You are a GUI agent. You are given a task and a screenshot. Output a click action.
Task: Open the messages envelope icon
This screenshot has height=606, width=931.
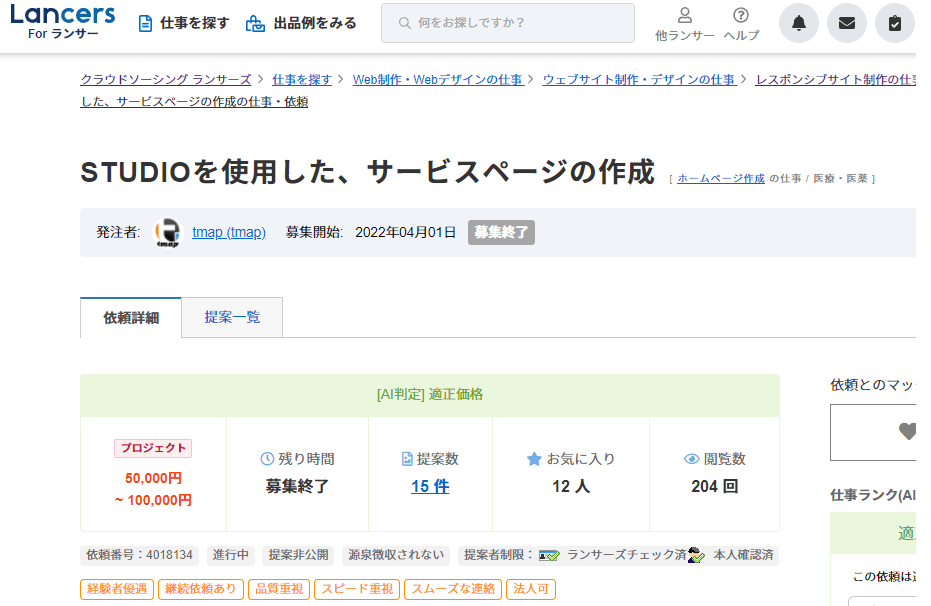846,23
